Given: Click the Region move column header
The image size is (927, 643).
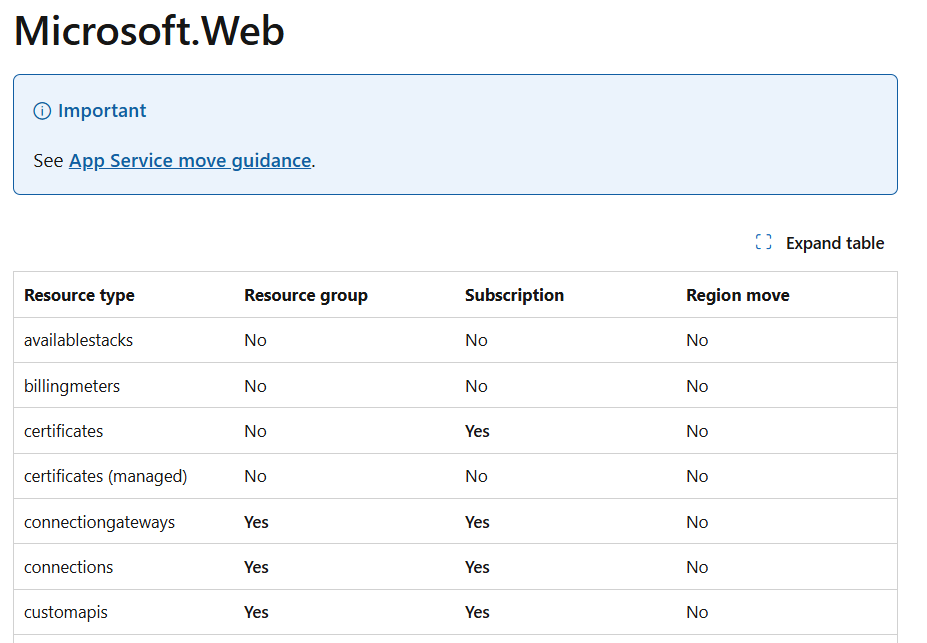Looking at the screenshot, I should pyautogui.click(x=737, y=295).
